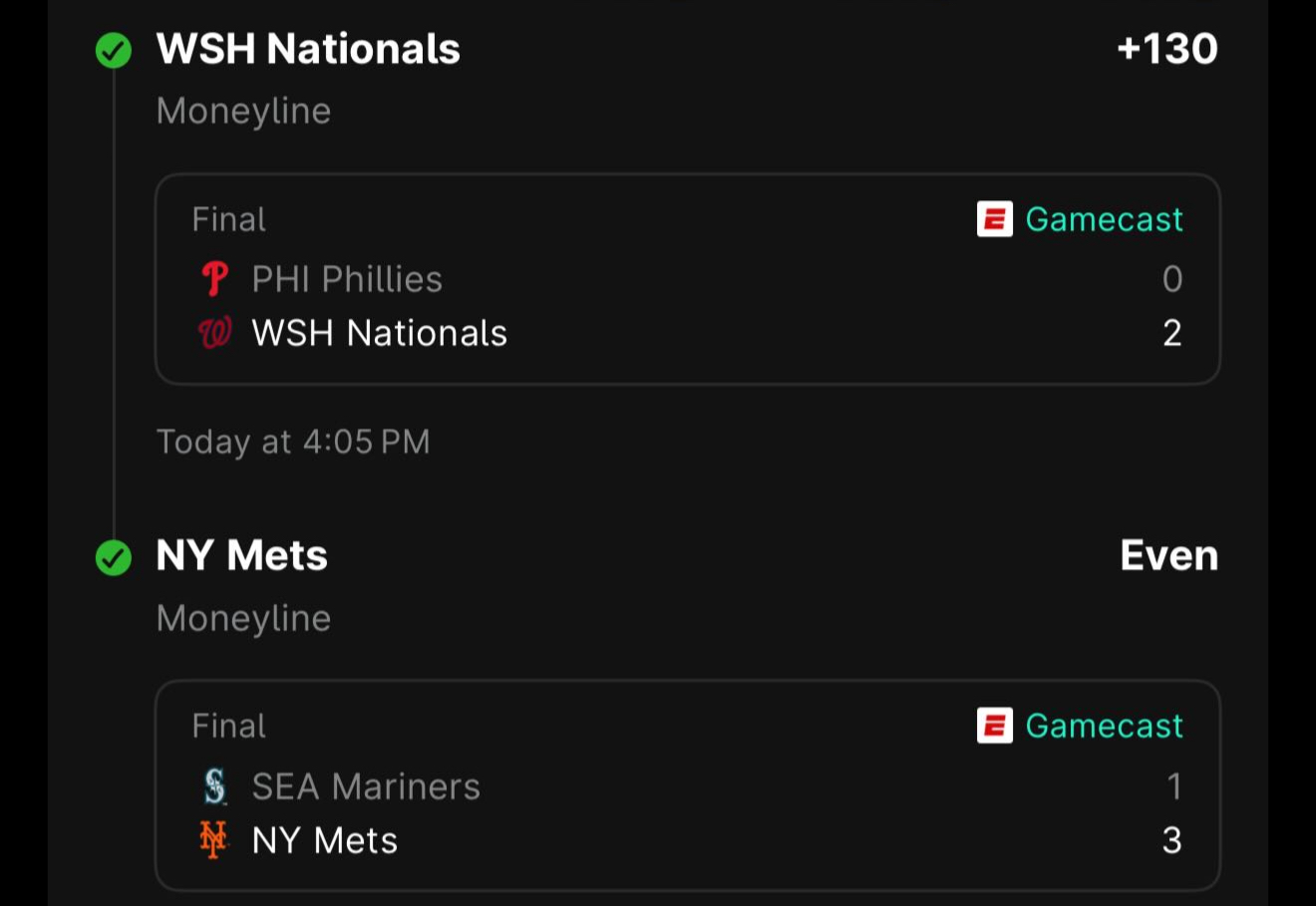The width and height of the screenshot is (1316, 906).
Task: Click the Phillies team logo
Action: click(214, 279)
